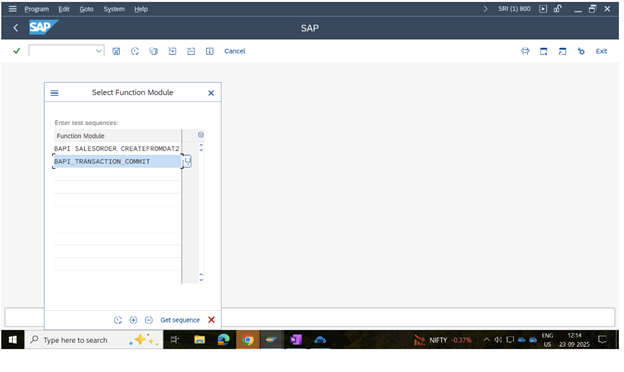Click the Execute clock icon in toolbar
The height and width of the screenshot is (372, 624).
pos(135,51)
